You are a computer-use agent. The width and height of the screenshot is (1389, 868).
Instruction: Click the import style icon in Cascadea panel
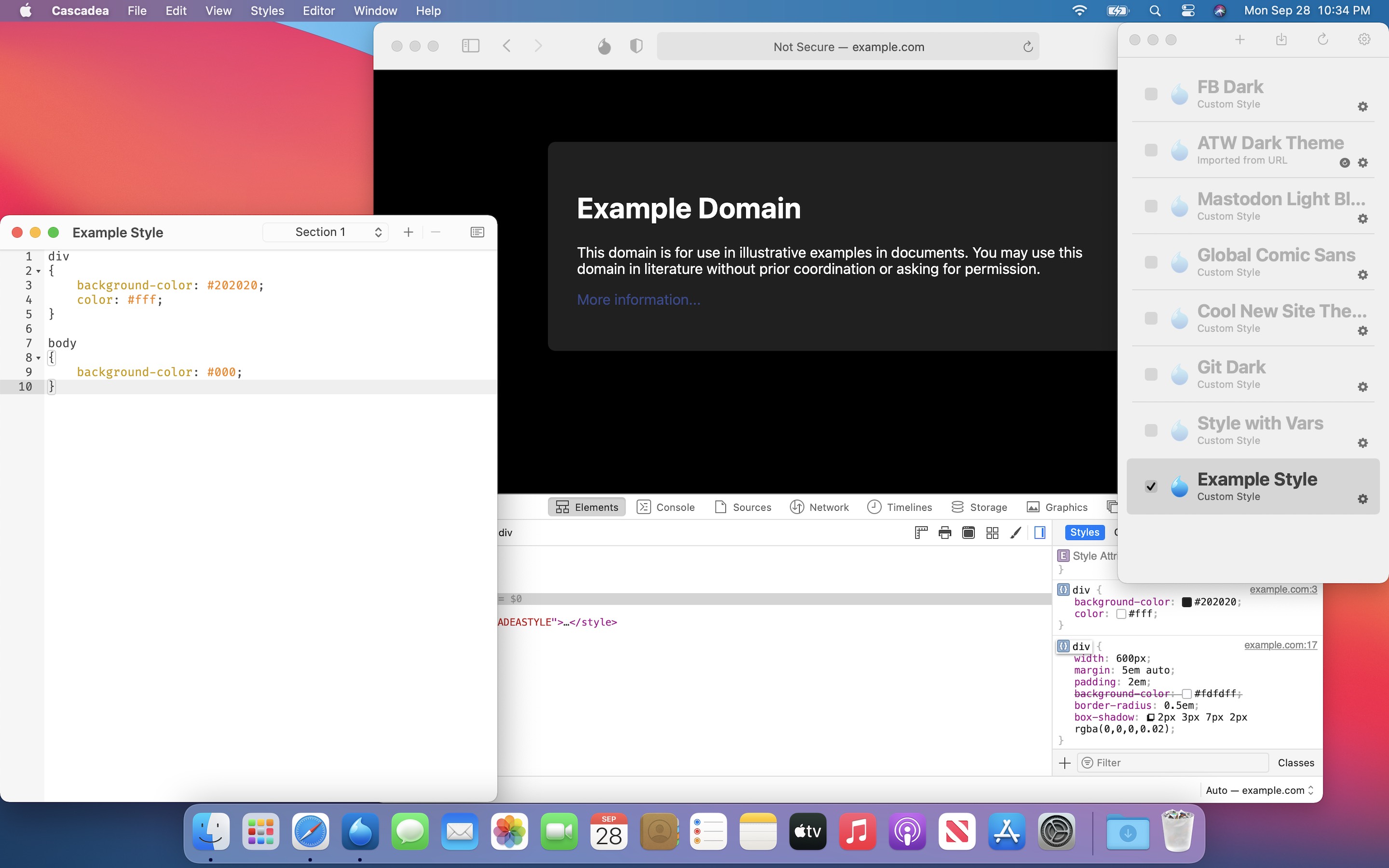(1281, 40)
